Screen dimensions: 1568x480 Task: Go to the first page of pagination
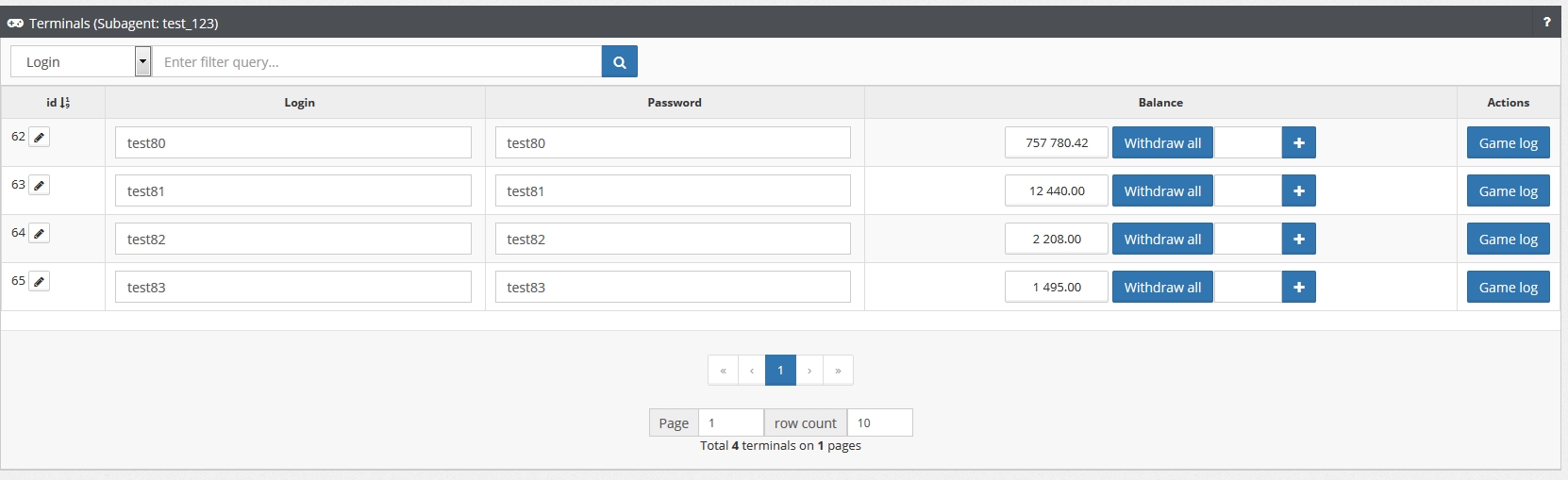723,371
